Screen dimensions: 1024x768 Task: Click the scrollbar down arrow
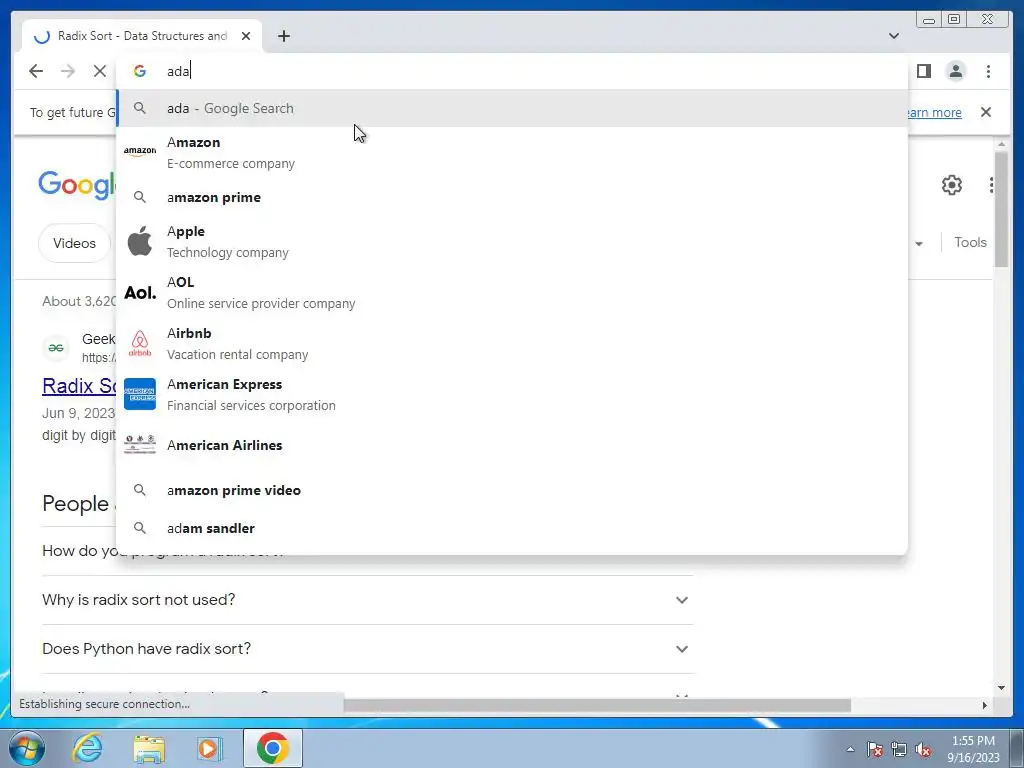pyautogui.click(x=1001, y=688)
